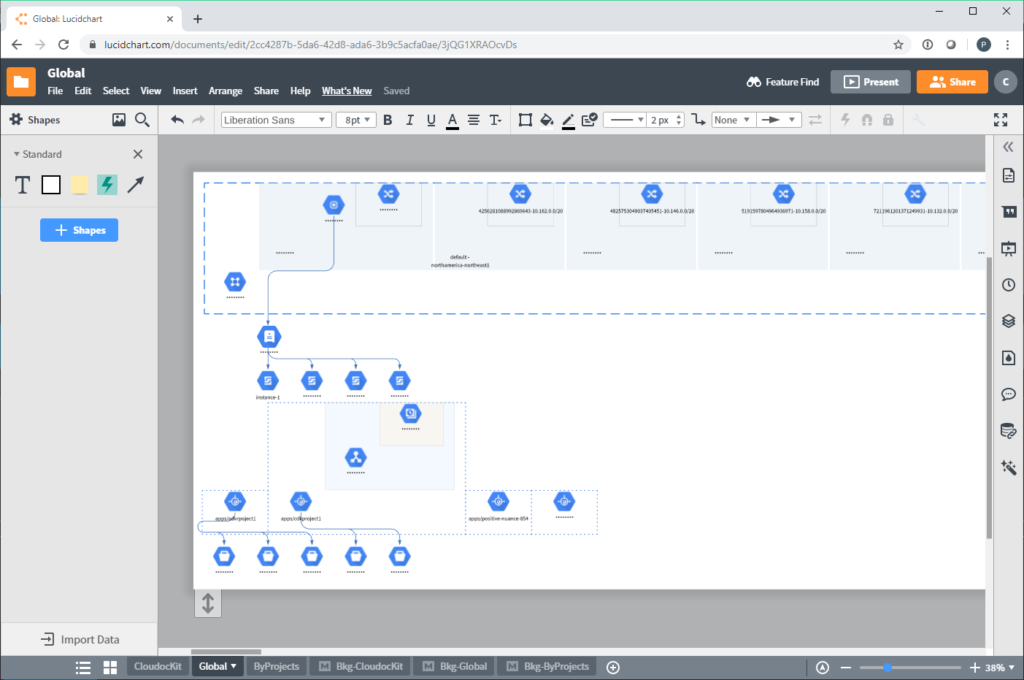Open the data linking panel icon
The height and width of the screenshot is (680, 1024).
(x=1008, y=431)
